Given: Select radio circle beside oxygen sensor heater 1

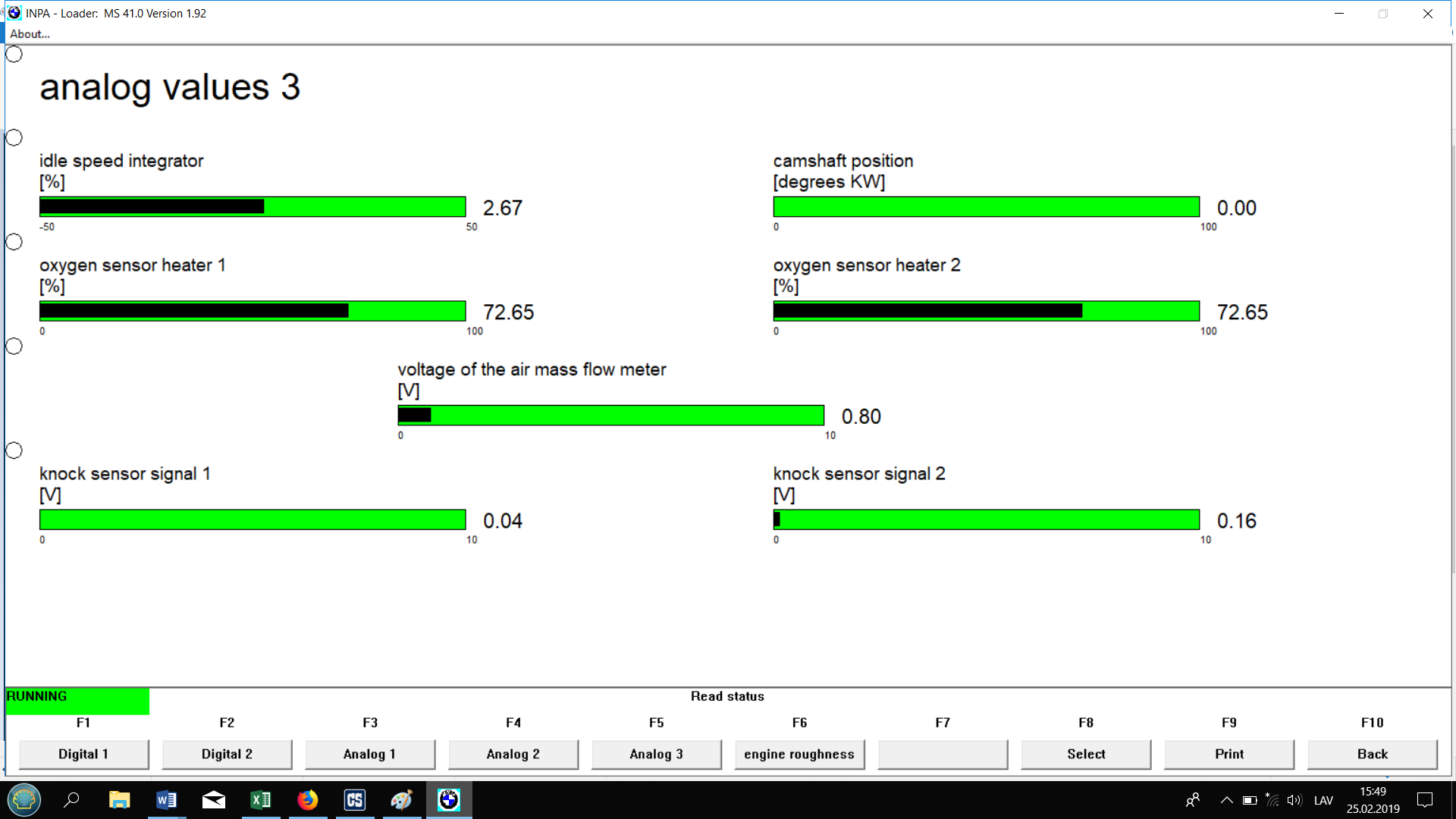Looking at the screenshot, I should tap(14, 242).
